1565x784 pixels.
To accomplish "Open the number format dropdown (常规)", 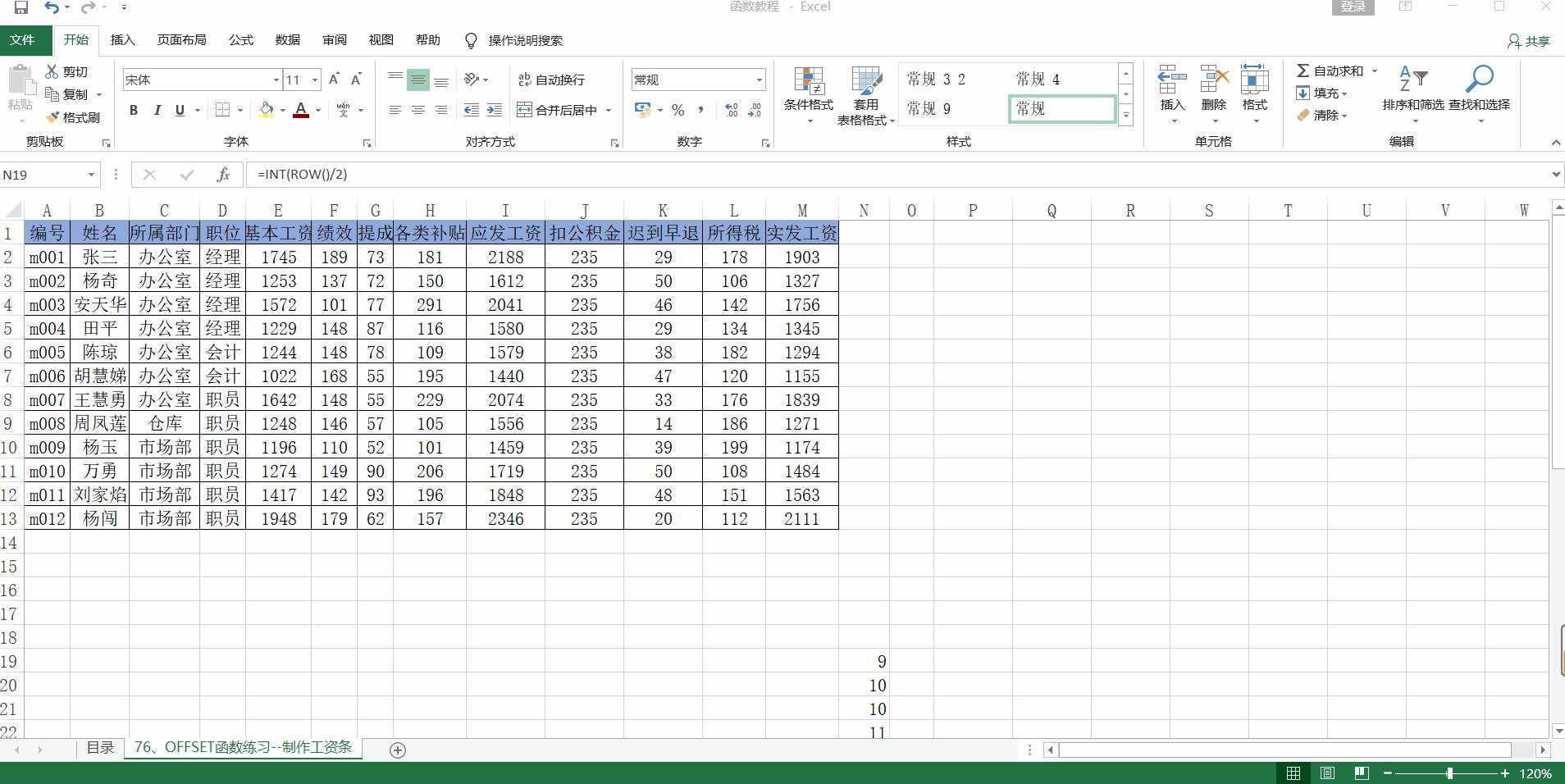I will 759,80.
